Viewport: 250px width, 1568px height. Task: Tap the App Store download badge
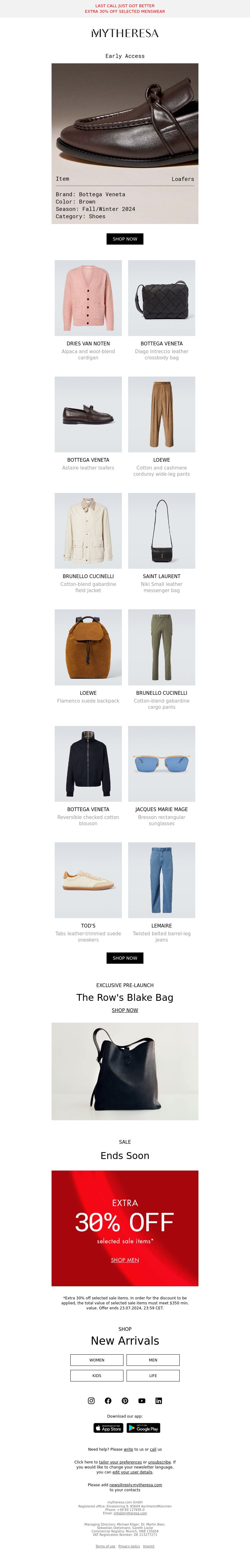pyautogui.click(x=108, y=1428)
